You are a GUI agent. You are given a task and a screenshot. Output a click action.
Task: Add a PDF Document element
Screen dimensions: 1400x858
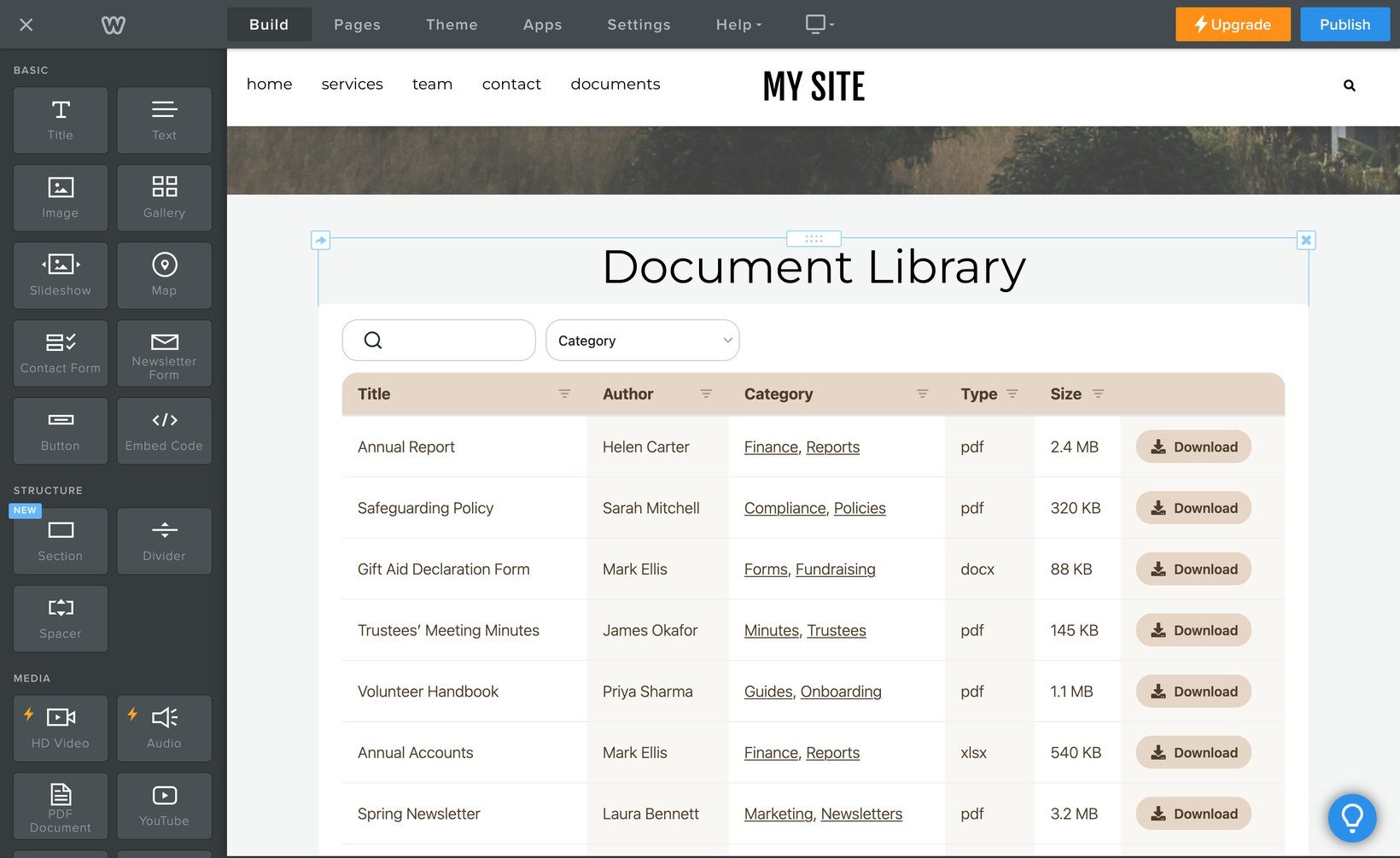click(x=61, y=806)
